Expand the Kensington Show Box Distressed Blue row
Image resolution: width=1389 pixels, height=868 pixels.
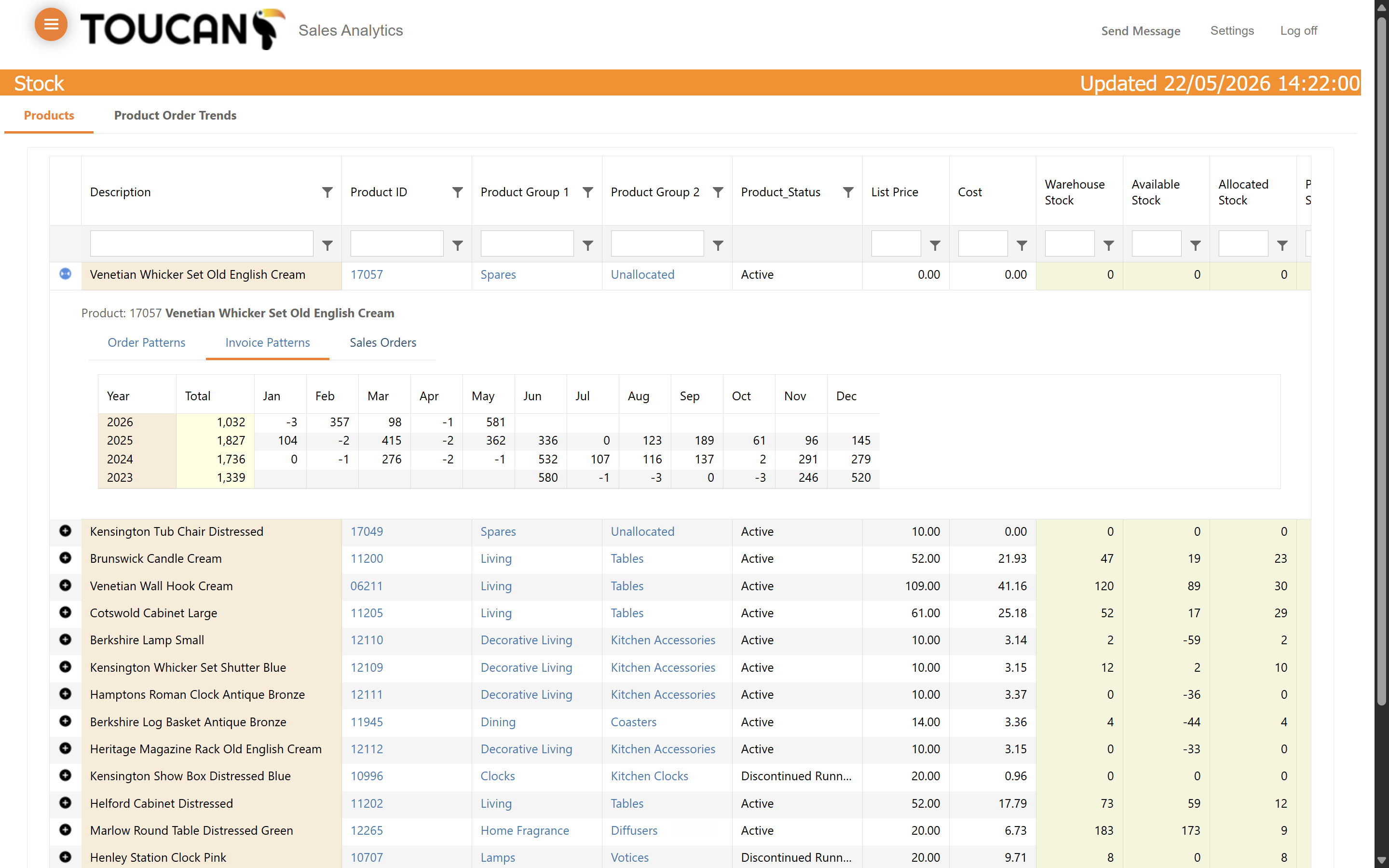click(x=66, y=775)
